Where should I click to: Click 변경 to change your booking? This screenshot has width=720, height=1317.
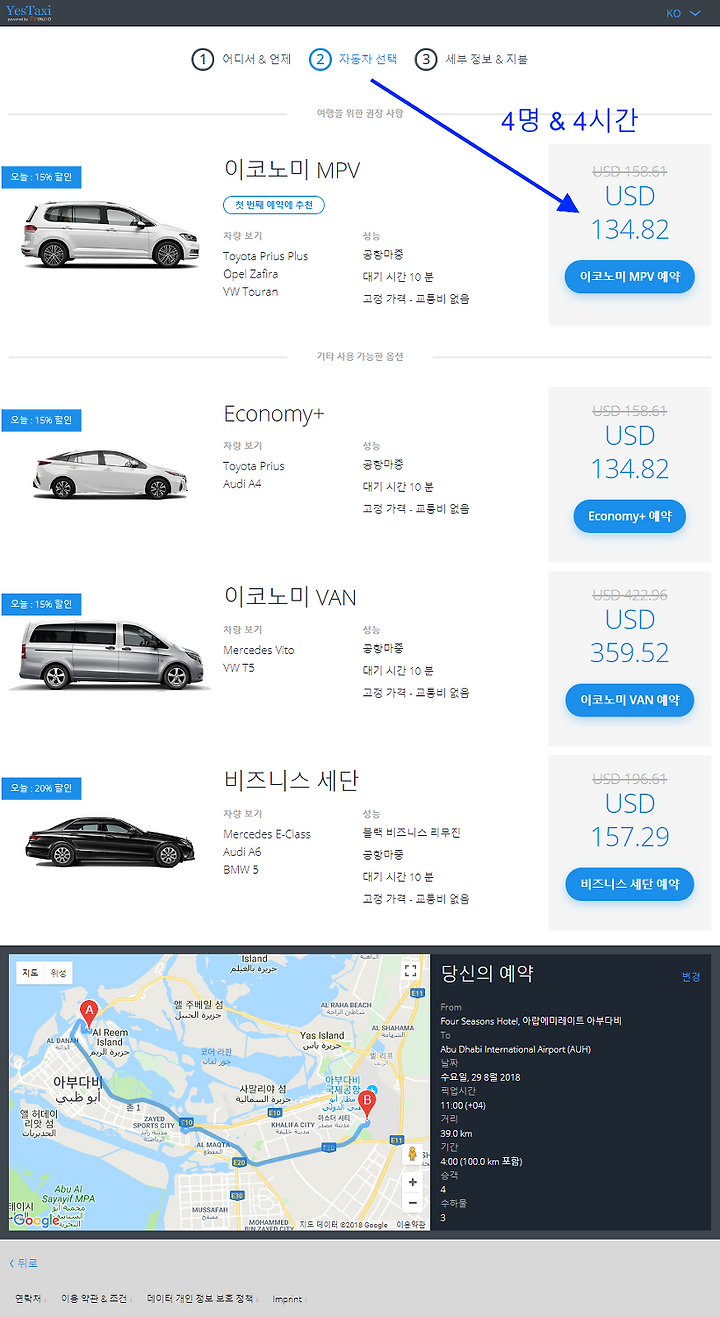pyautogui.click(x=691, y=977)
